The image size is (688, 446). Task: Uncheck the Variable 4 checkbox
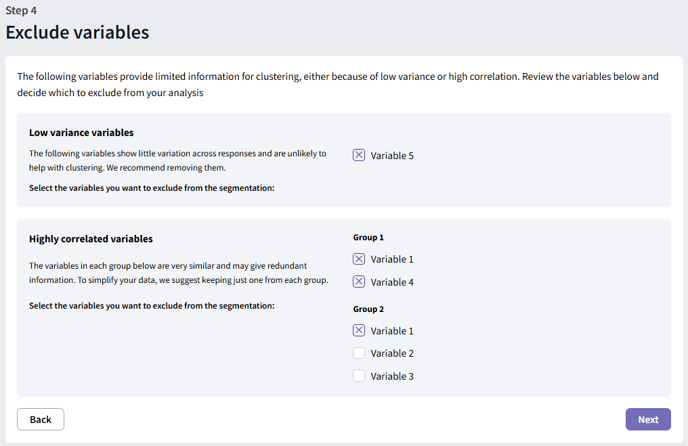pos(359,282)
